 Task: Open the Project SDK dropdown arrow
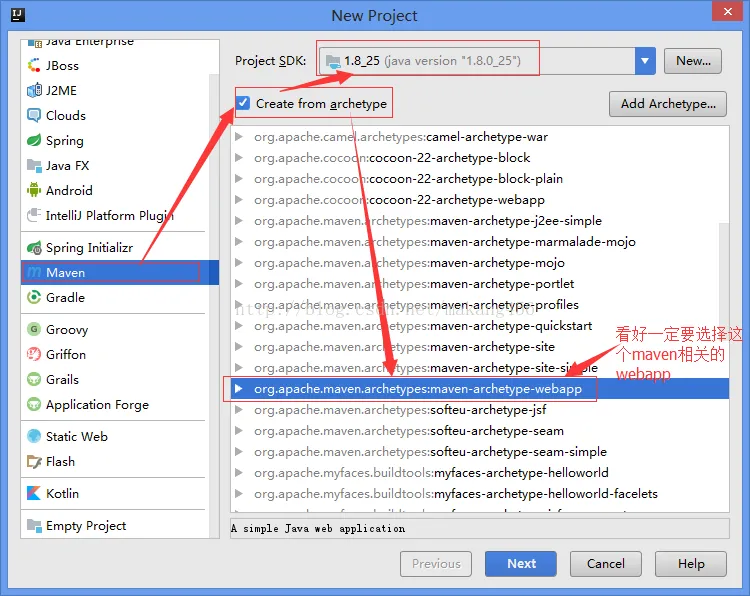click(645, 61)
